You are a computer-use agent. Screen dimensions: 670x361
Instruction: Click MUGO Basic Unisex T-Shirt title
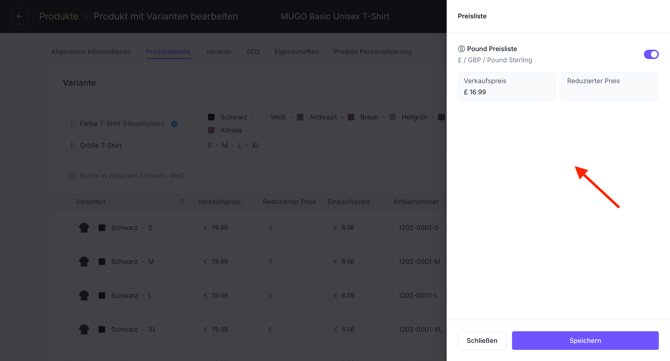[335, 16]
